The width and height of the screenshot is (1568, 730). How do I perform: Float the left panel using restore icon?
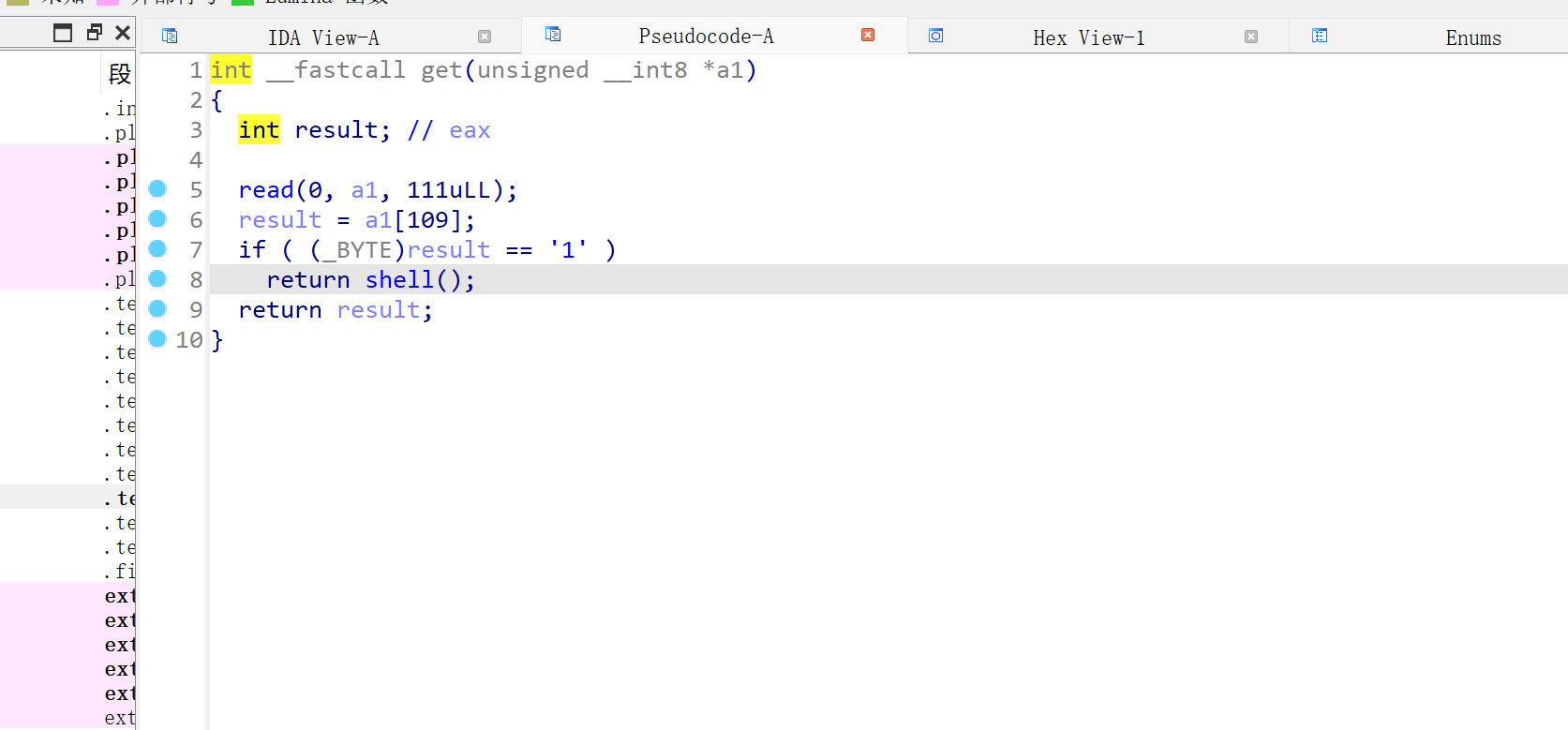[94, 33]
